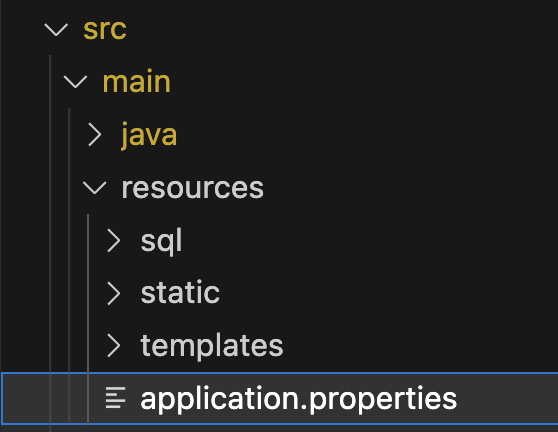The width and height of the screenshot is (558, 432).
Task: Expand the static folder chevron
Action: [x=114, y=294]
